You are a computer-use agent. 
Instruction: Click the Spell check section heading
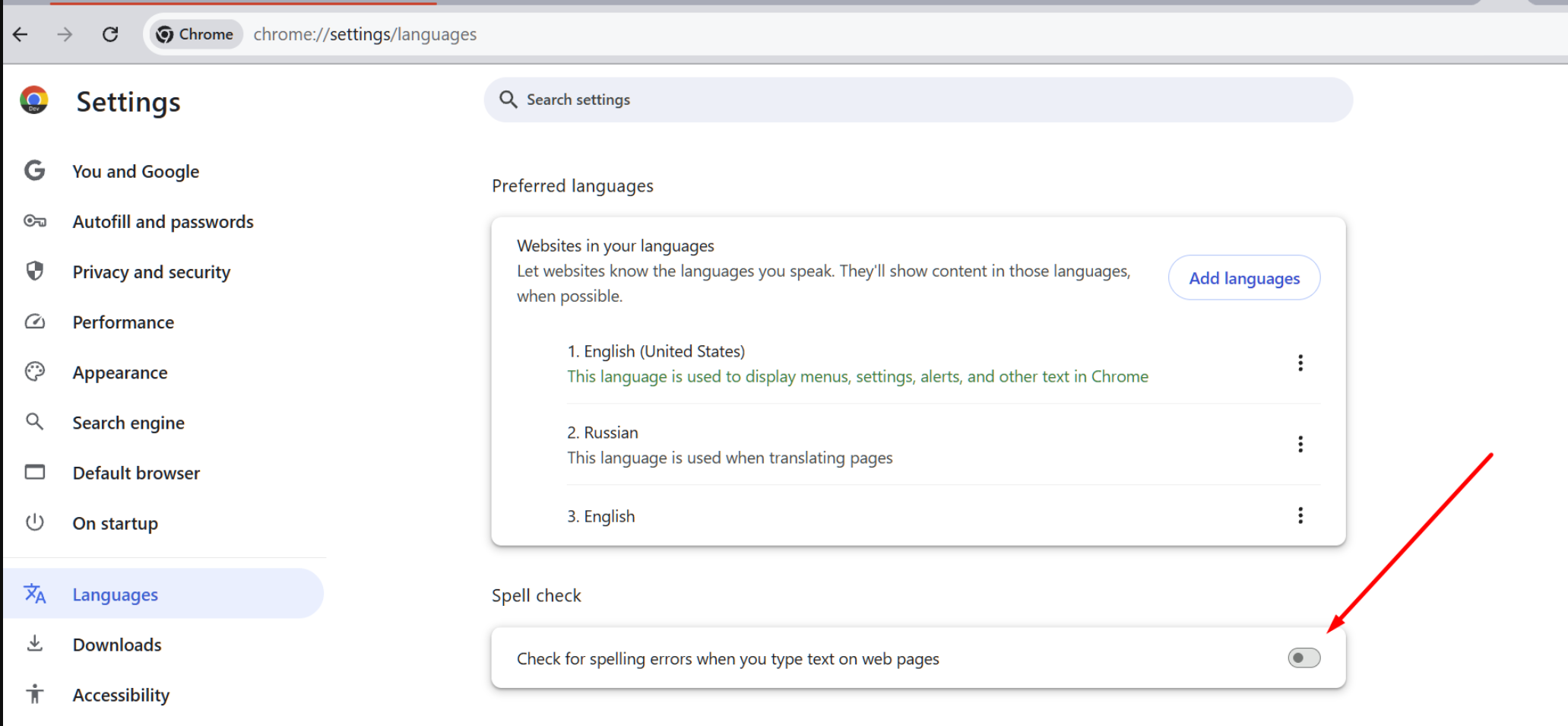pyautogui.click(x=537, y=595)
